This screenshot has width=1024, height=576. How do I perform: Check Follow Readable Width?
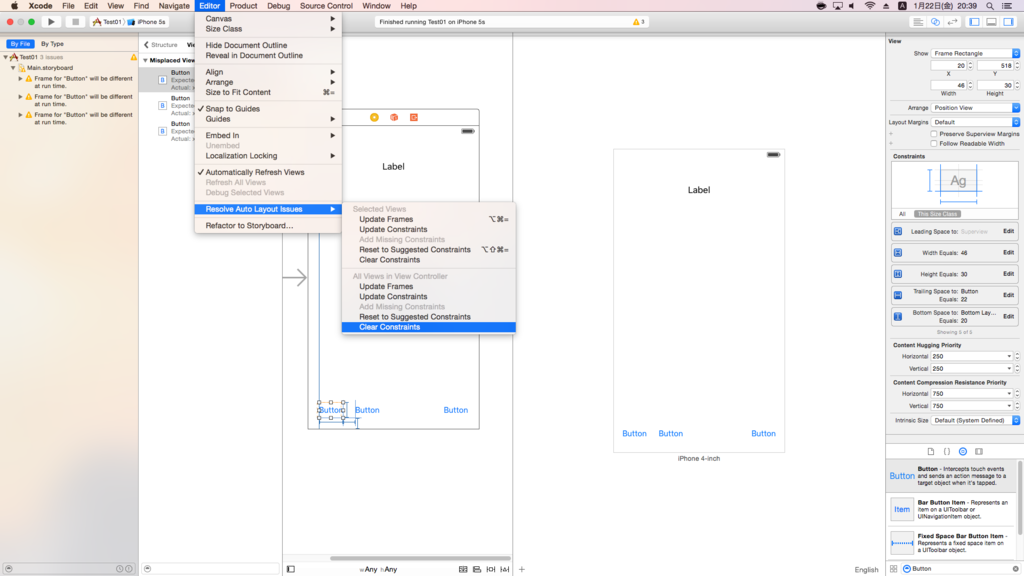934,144
